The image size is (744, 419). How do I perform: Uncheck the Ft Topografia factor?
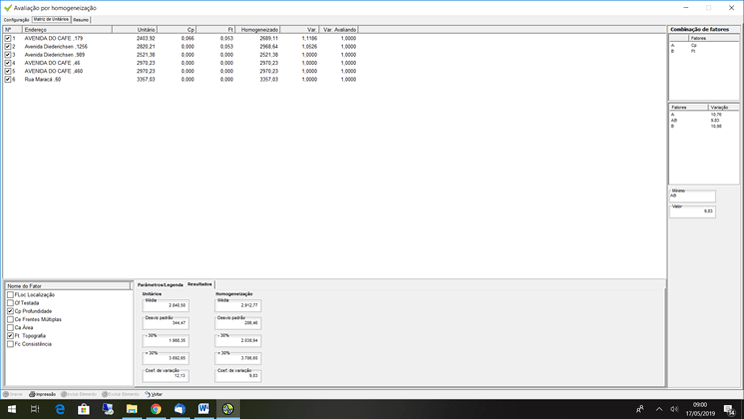point(10,336)
